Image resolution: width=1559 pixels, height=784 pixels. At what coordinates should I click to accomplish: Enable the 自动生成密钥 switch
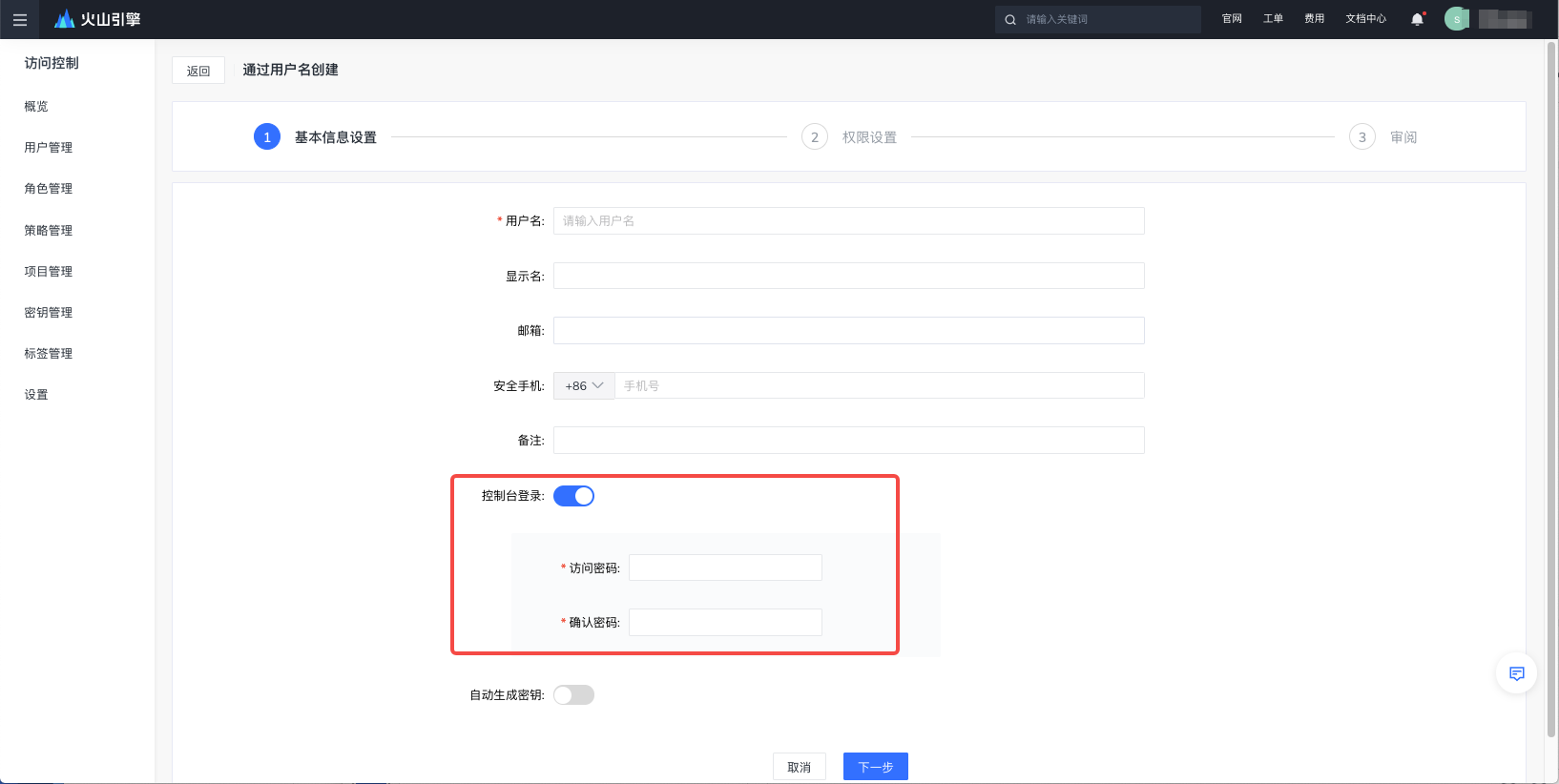[573, 695]
